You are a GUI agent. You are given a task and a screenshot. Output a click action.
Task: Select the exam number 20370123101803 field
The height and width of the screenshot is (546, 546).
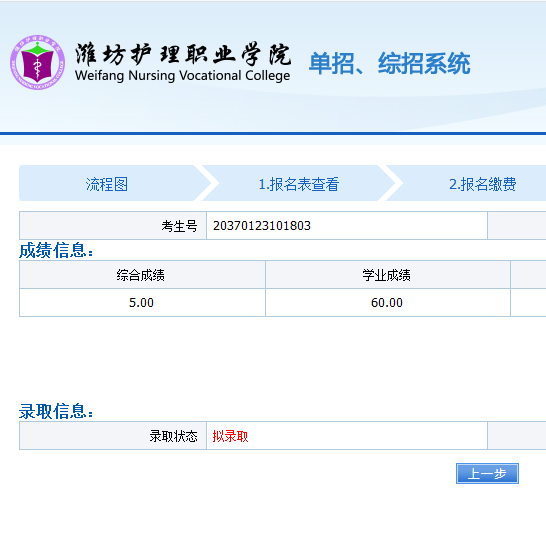point(347,226)
